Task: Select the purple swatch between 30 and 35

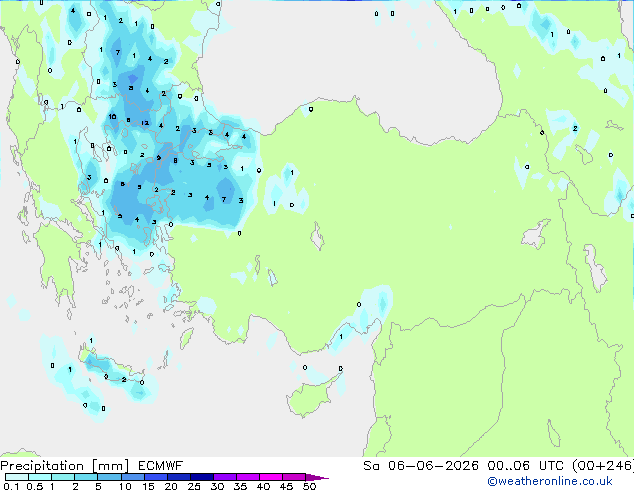Action: click(224, 477)
